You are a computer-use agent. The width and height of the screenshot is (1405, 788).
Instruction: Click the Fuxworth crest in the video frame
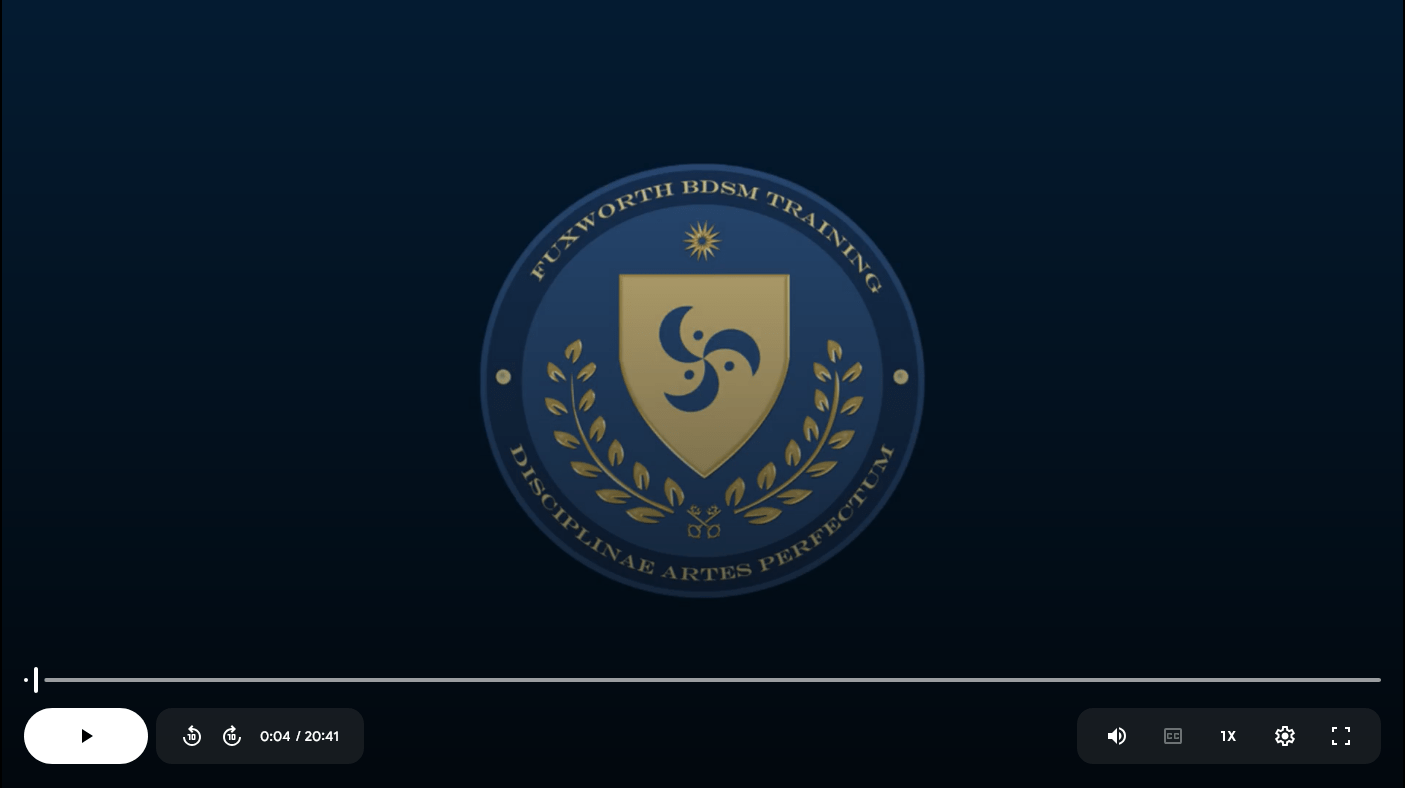coord(702,380)
